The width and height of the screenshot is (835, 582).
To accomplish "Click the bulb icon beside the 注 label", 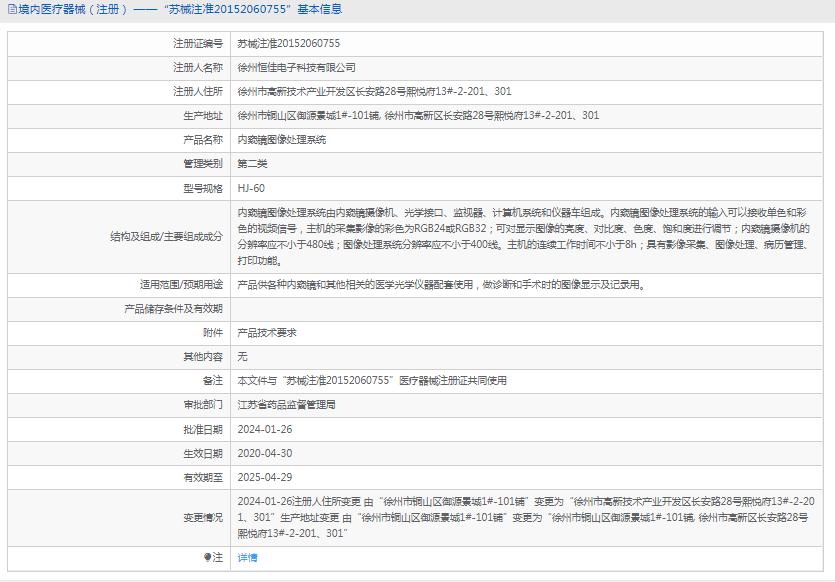I will (x=208, y=557).
